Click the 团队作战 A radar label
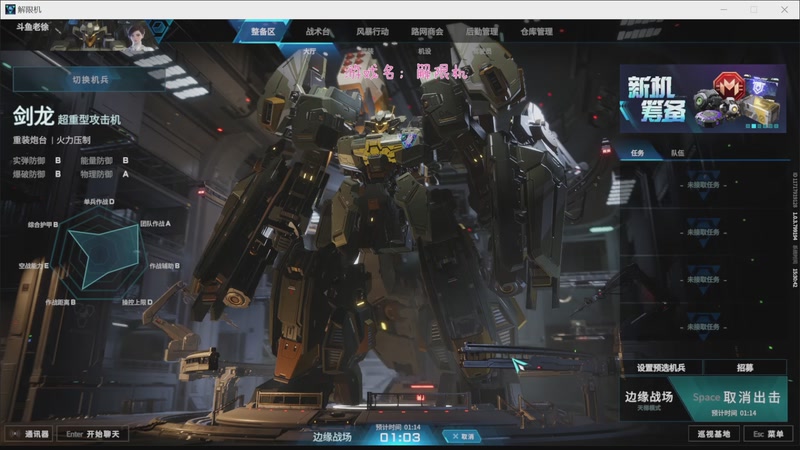 (156, 223)
